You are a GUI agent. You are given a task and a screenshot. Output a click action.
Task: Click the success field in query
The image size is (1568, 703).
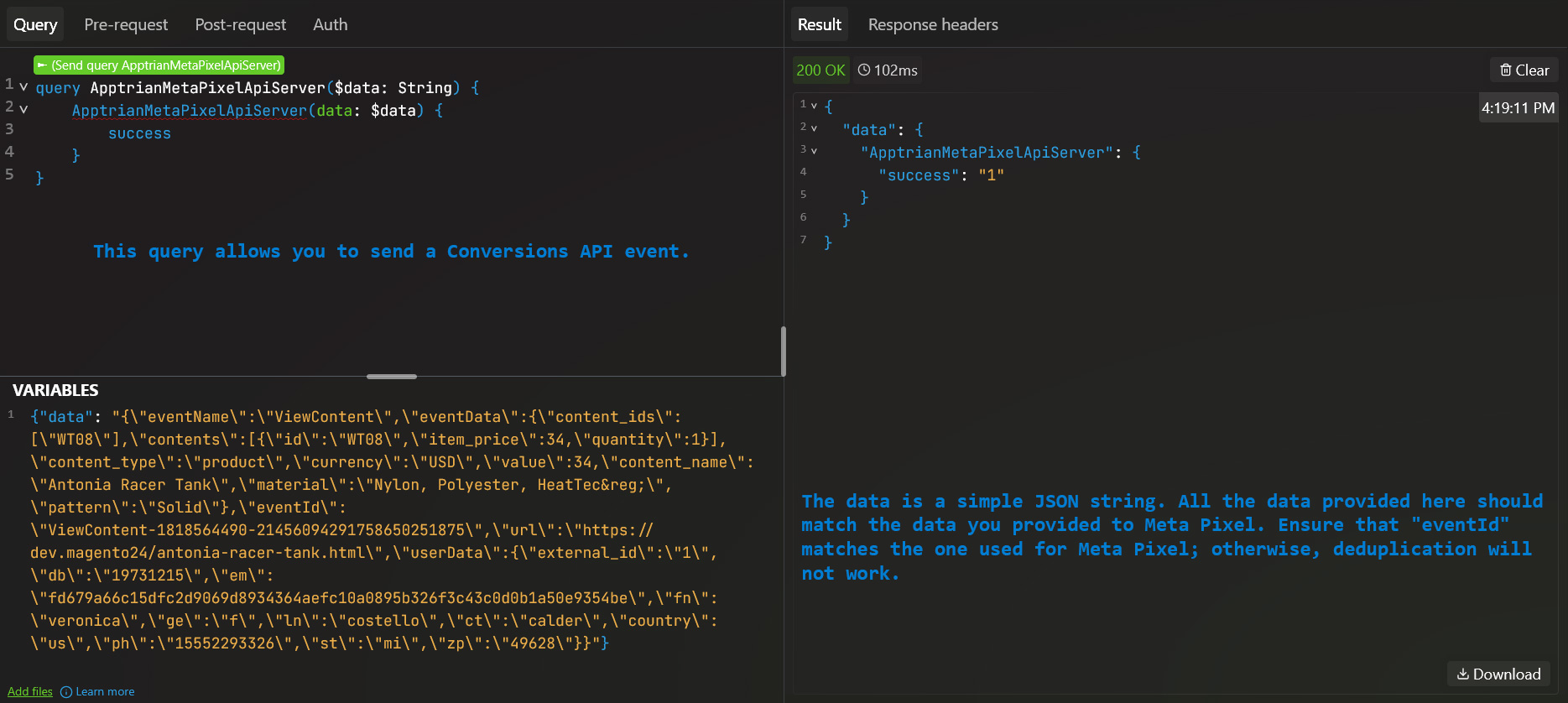(x=139, y=133)
